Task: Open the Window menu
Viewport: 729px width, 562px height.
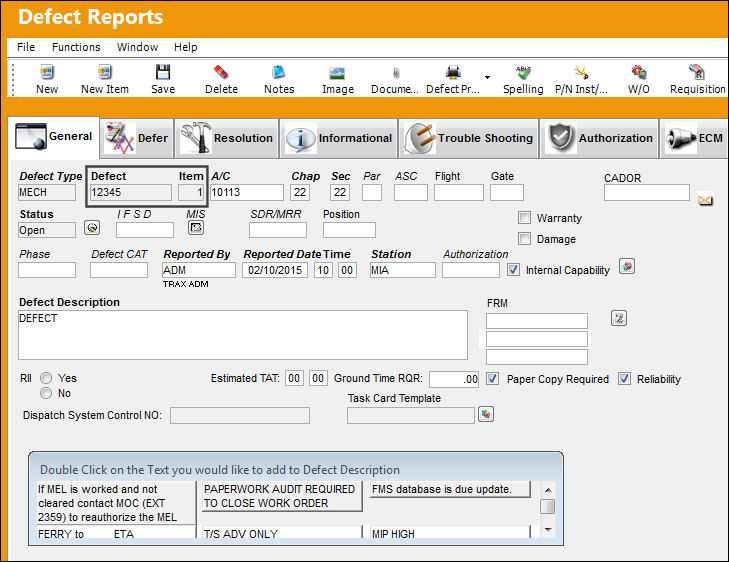Action: [x=137, y=47]
